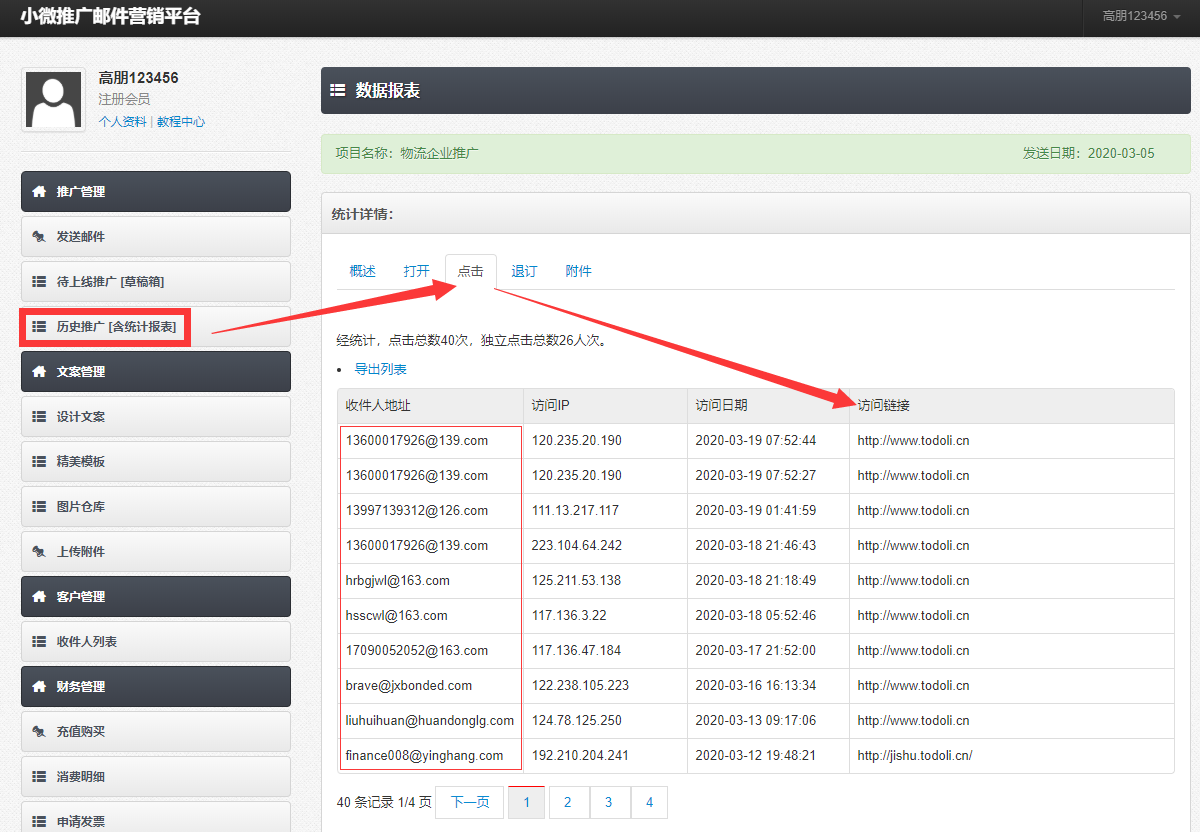Screen dimensions: 1200x832
Task: Open the 高朋123456 account dropdown
Action: coord(1141,16)
